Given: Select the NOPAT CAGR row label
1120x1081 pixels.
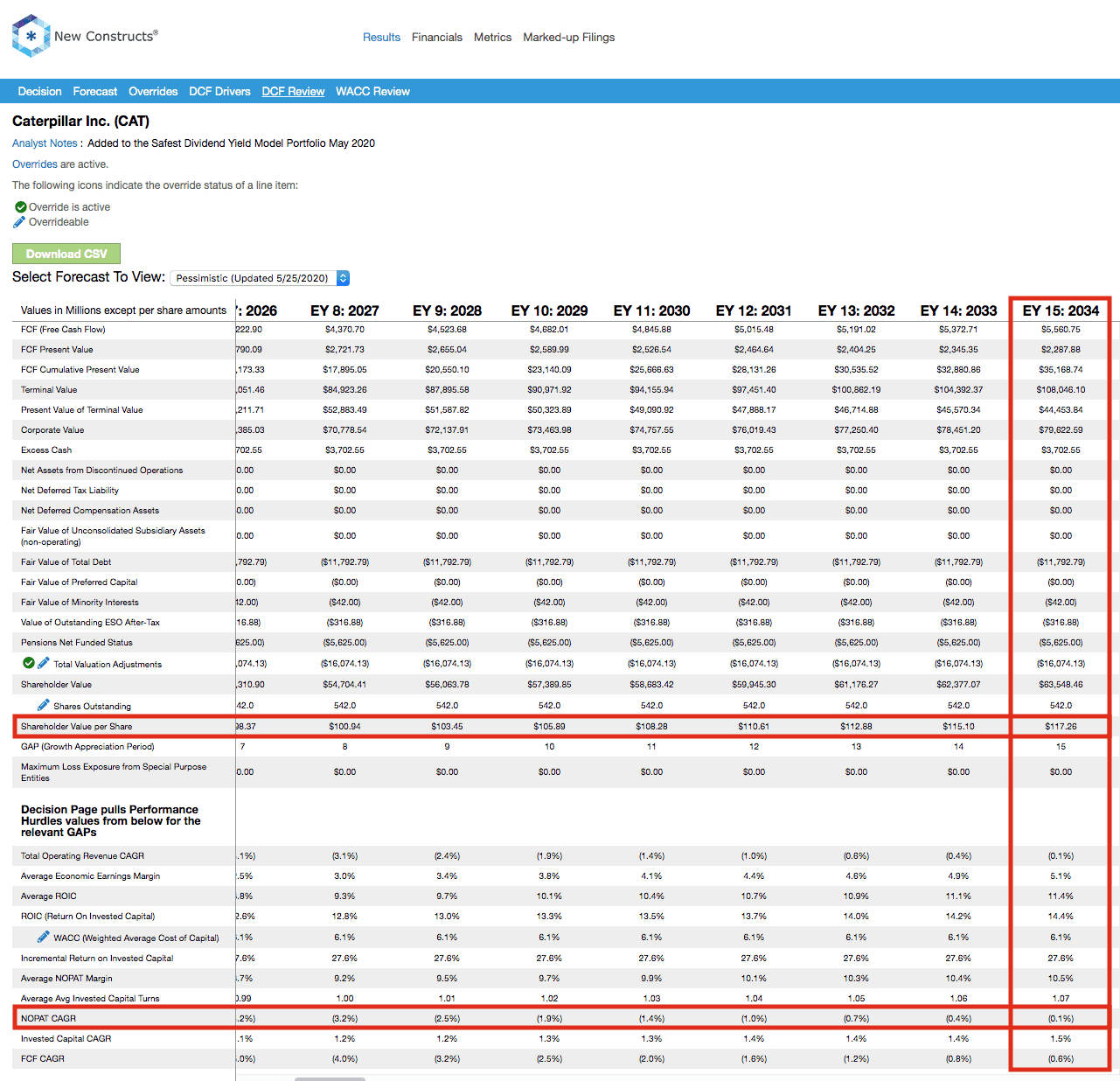Looking at the screenshot, I should click(48, 1018).
